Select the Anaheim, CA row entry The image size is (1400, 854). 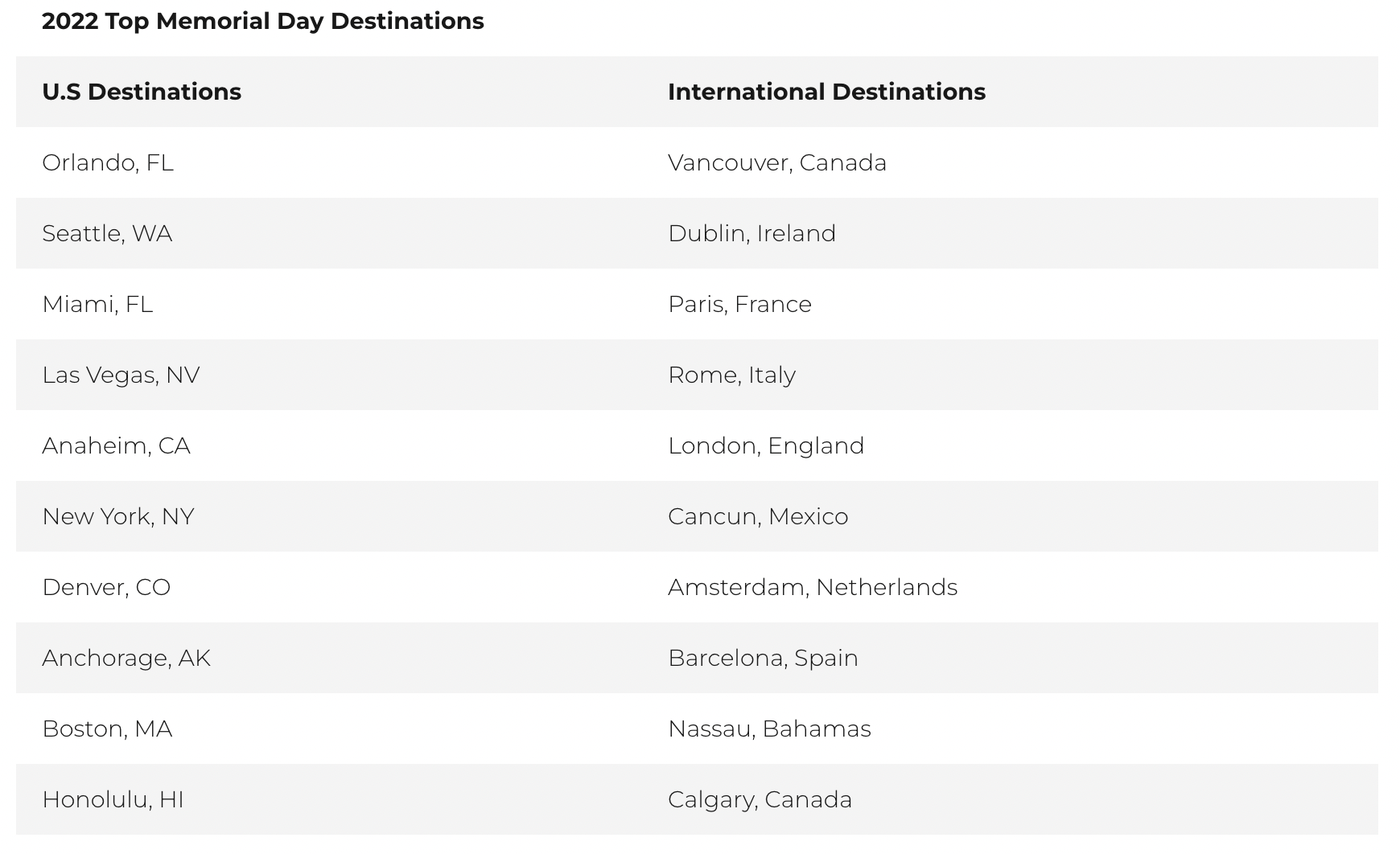click(116, 445)
